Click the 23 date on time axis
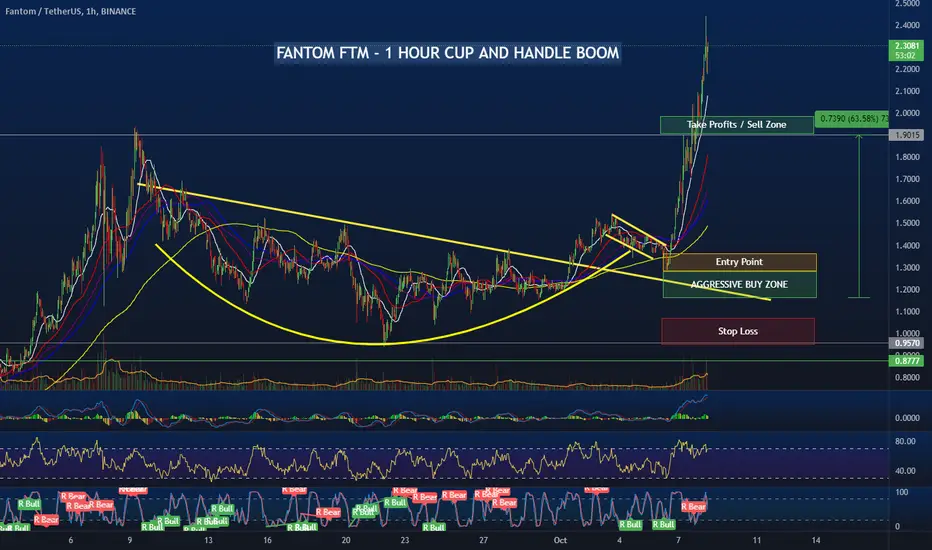932x550 pixels. pos(405,540)
